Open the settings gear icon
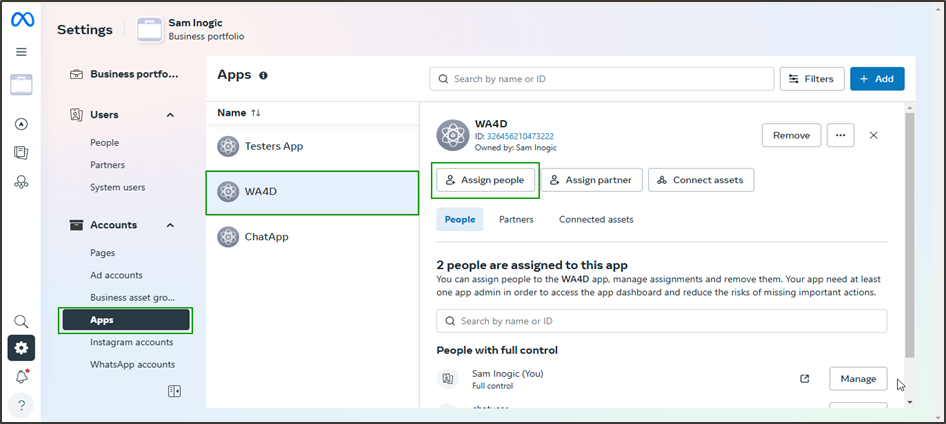 coord(21,348)
